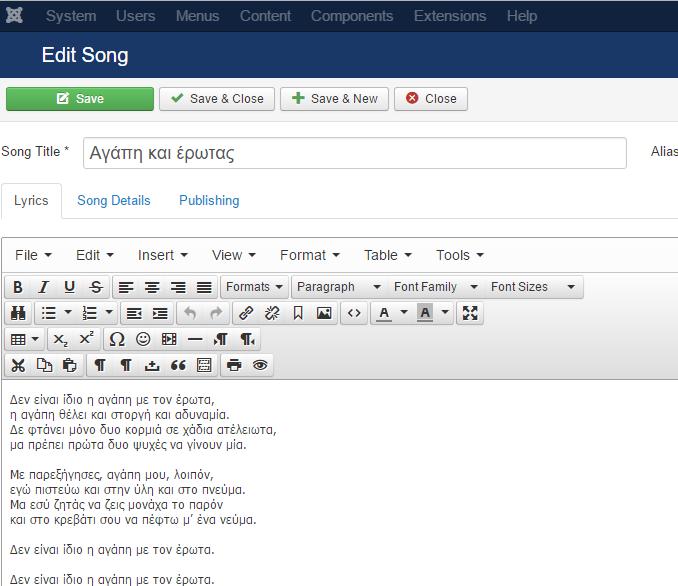Toggle strikethrough formatting
This screenshot has height=586, width=678.
pos(96,287)
